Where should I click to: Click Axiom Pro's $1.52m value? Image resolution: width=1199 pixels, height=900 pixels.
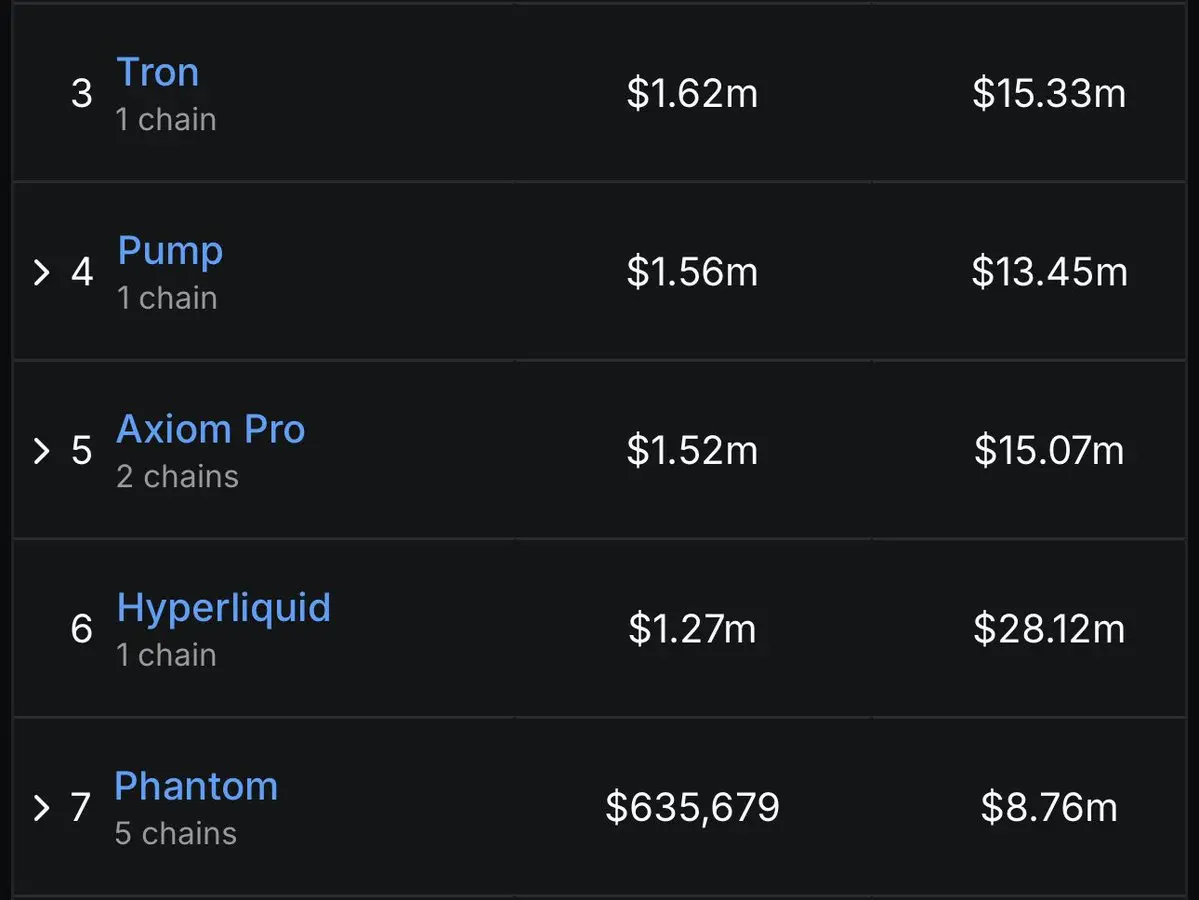point(692,450)
